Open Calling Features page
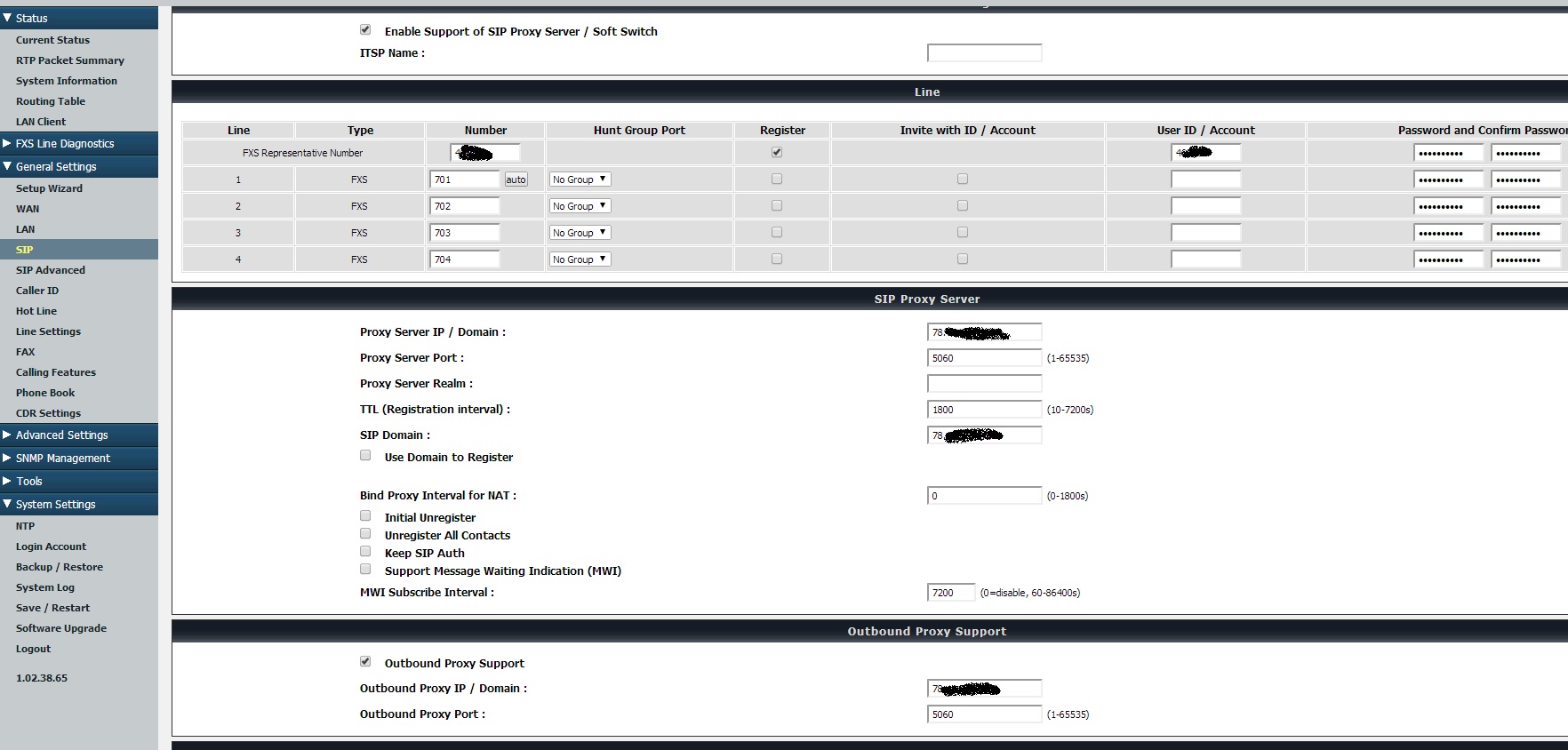1568x750 pixels. pos(55,372)
